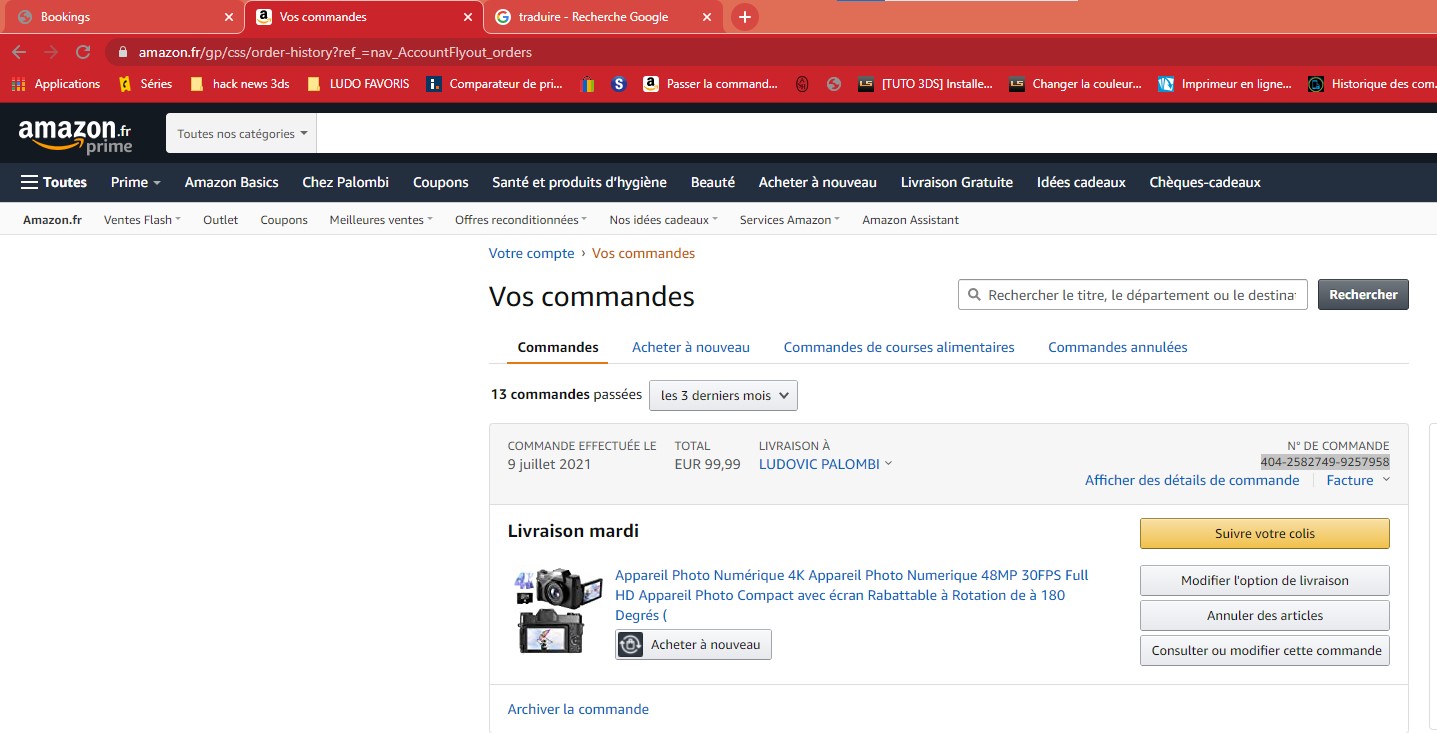
Task: Open the Applications bookmarks grid icon
Action: click(x=18, y=84)
